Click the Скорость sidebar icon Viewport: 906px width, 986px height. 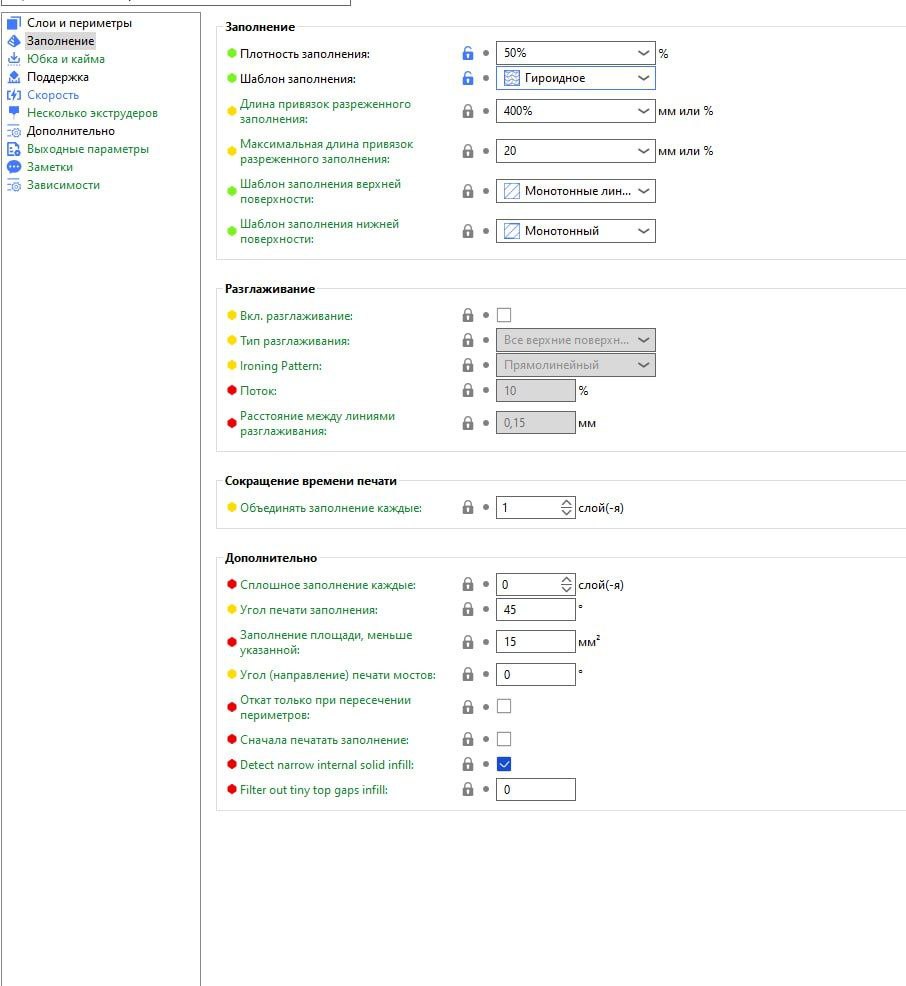coord(14,95)
